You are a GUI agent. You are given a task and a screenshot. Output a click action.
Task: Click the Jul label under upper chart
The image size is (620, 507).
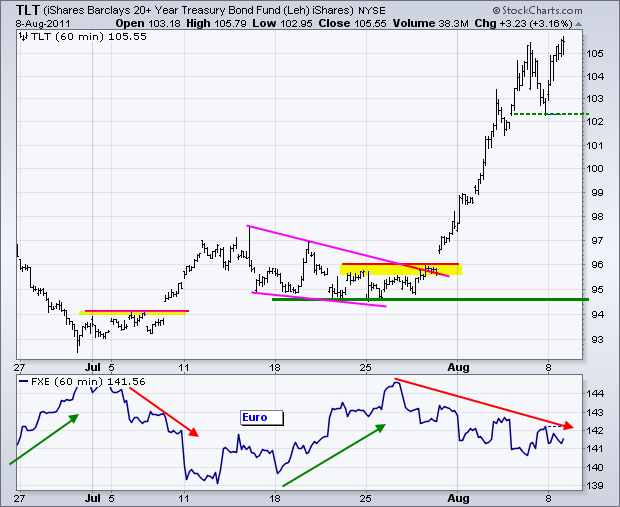93,367
